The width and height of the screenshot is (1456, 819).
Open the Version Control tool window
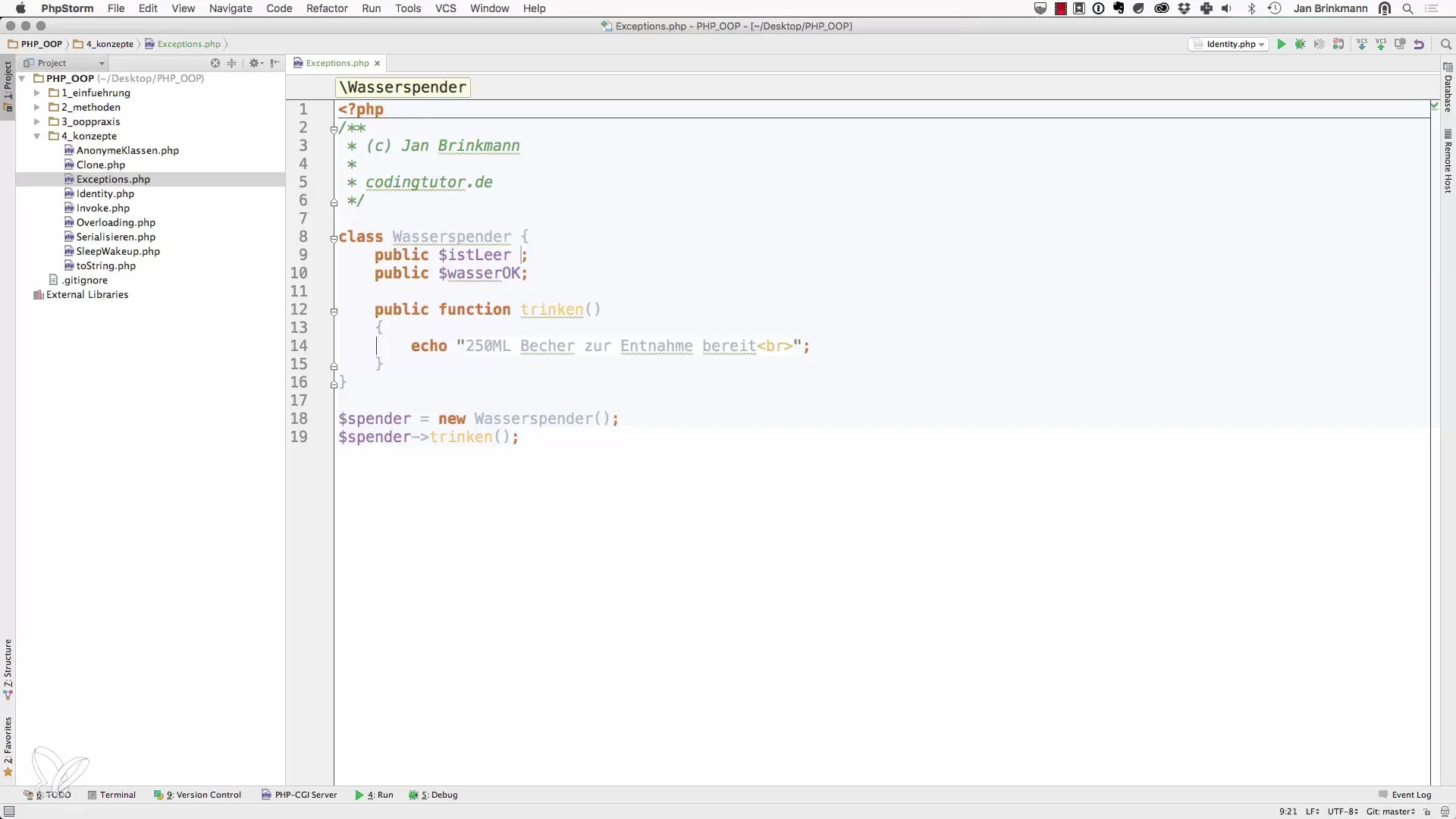tap(197, 795)
